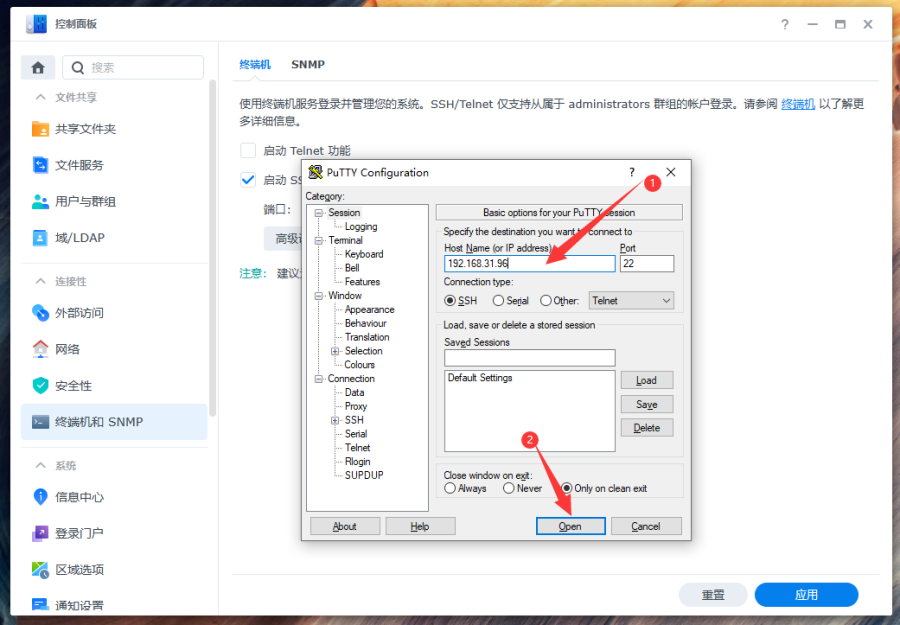Expand the Selection tree node
900x625 pixels.
335,351
